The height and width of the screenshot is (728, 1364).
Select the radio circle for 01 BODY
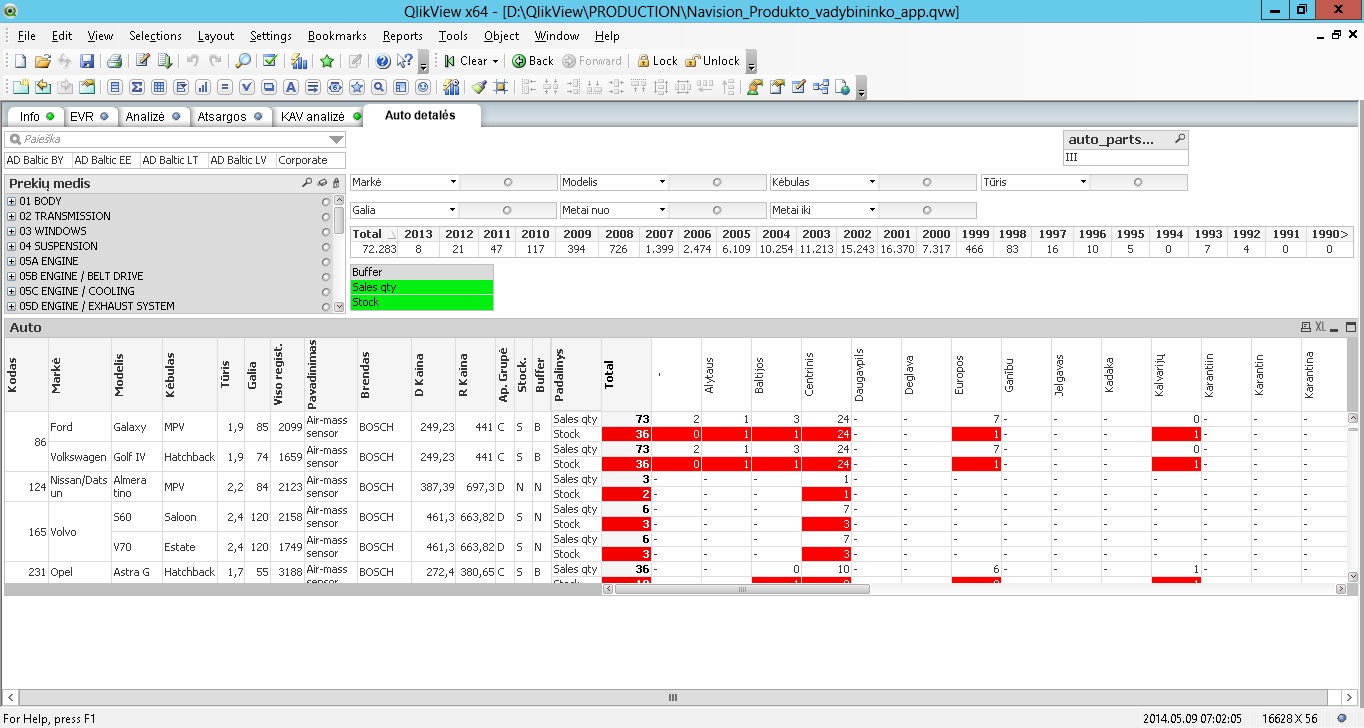(325, 201)
